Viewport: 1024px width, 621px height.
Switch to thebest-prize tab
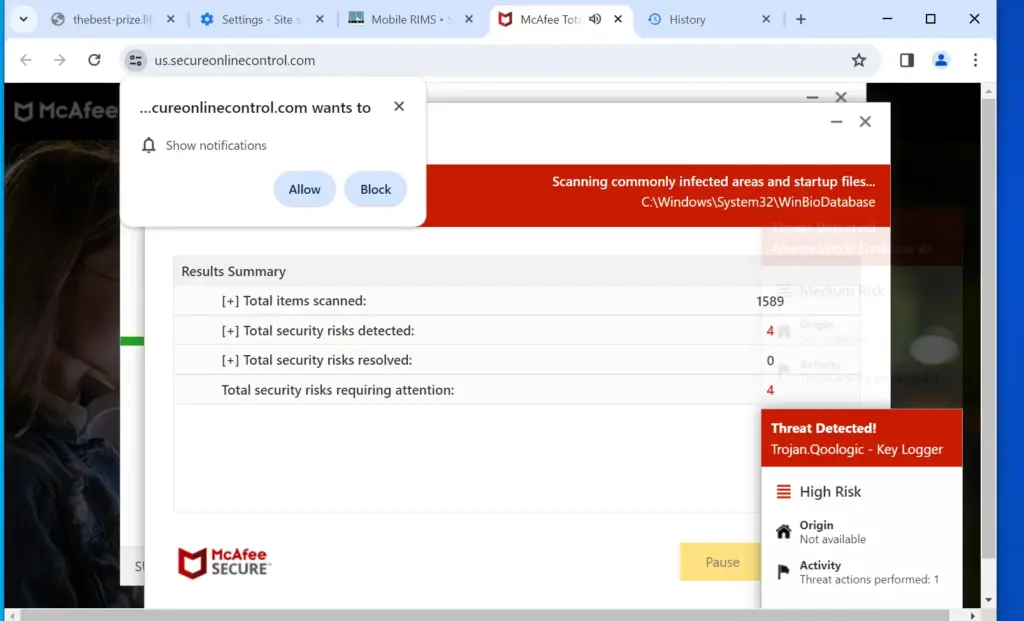pos(112,19)
